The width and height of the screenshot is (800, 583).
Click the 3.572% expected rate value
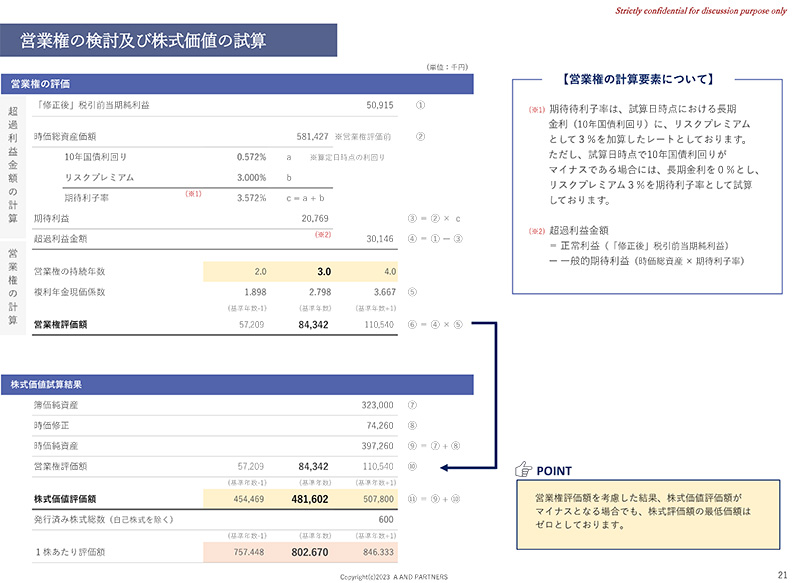252,198
